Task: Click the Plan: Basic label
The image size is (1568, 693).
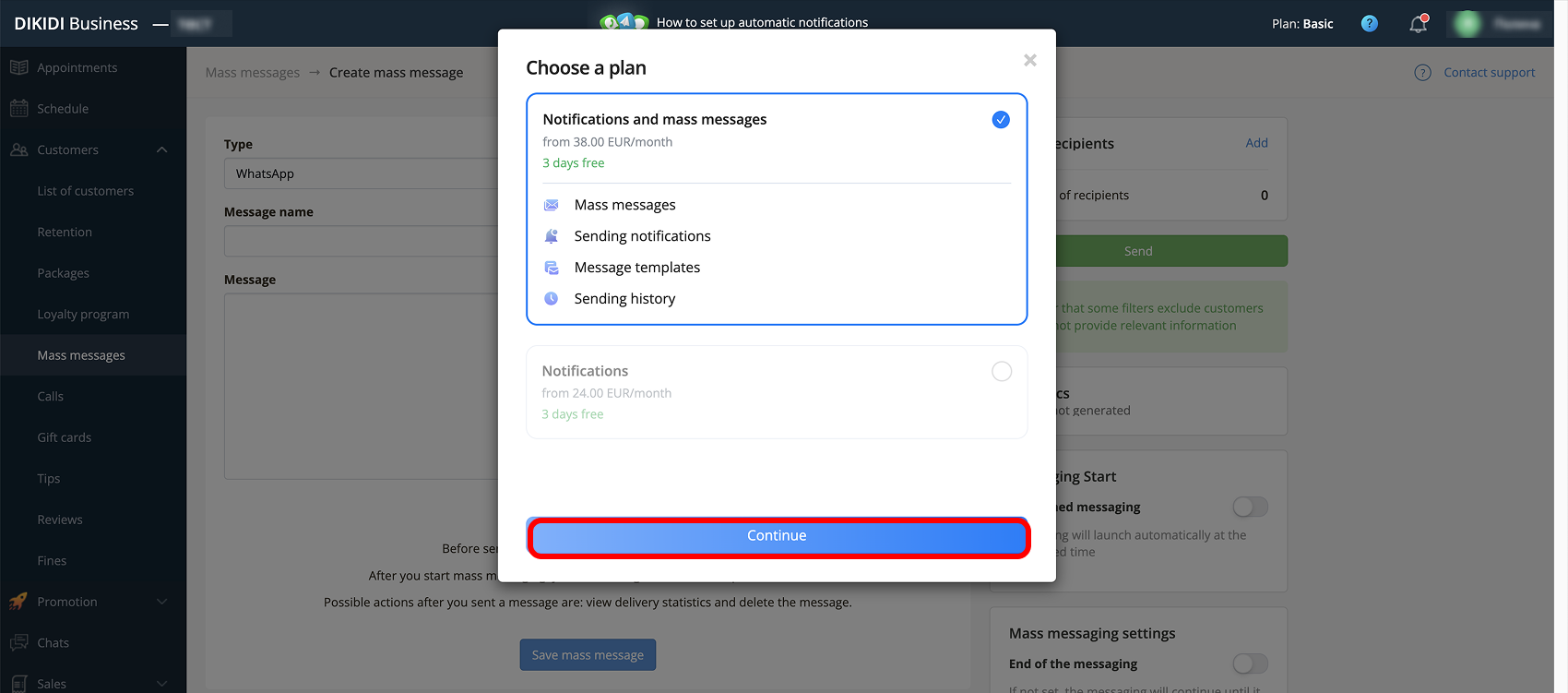Action: pos(1302,24)
